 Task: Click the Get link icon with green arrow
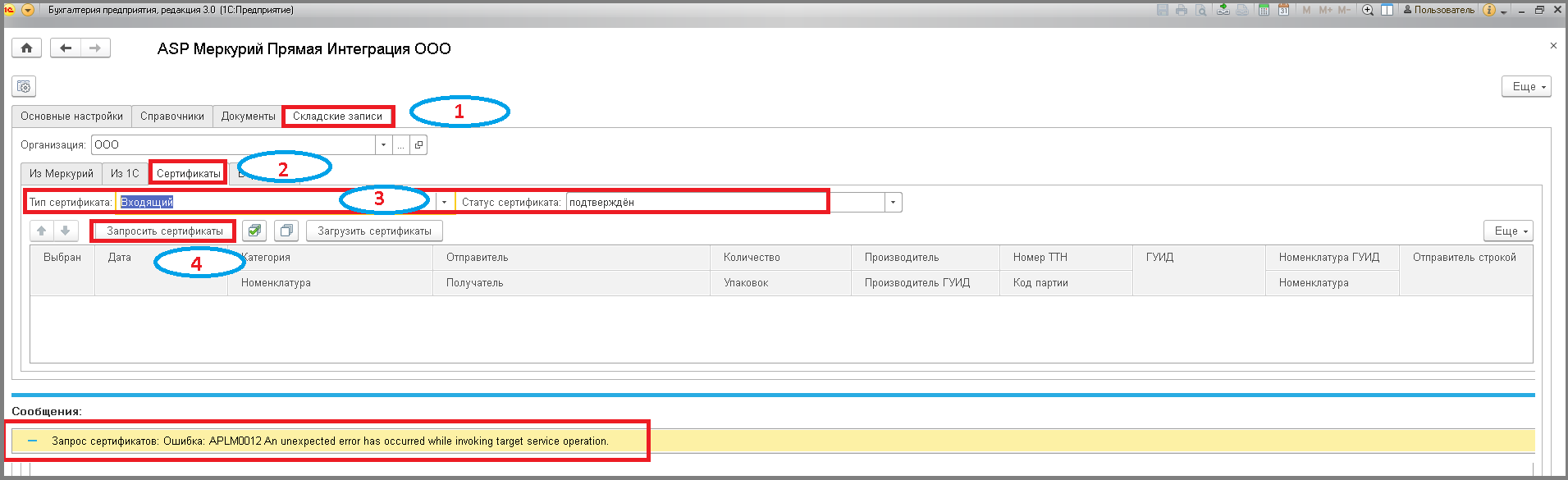(x=1223, y=10)
